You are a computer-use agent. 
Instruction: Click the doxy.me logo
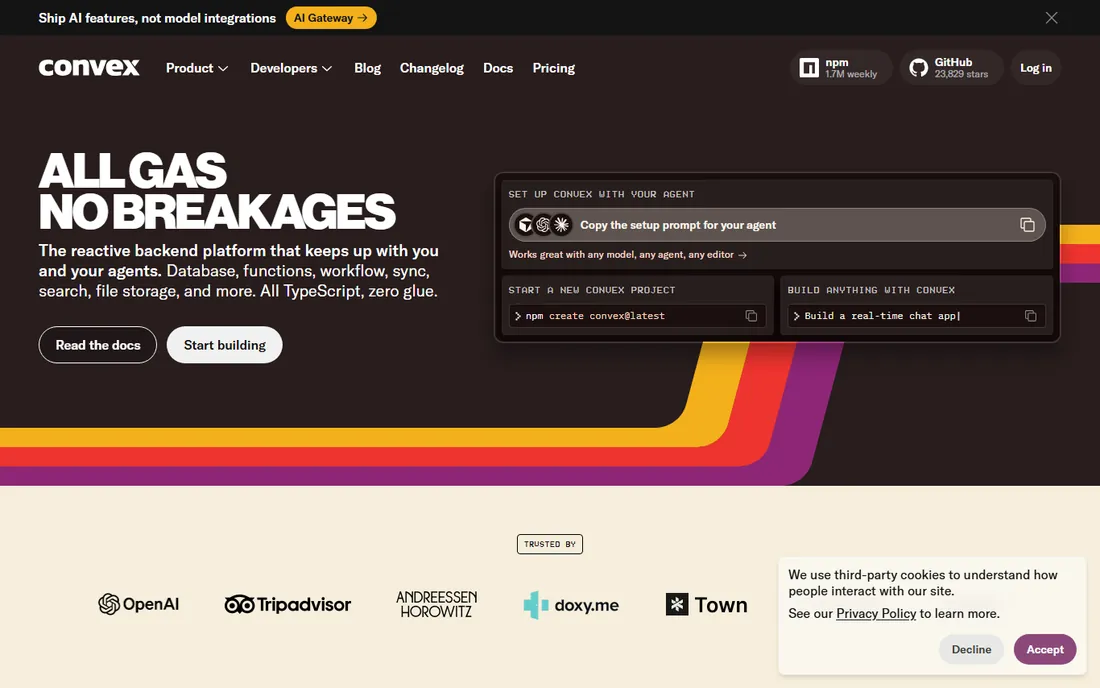(571, 605)
